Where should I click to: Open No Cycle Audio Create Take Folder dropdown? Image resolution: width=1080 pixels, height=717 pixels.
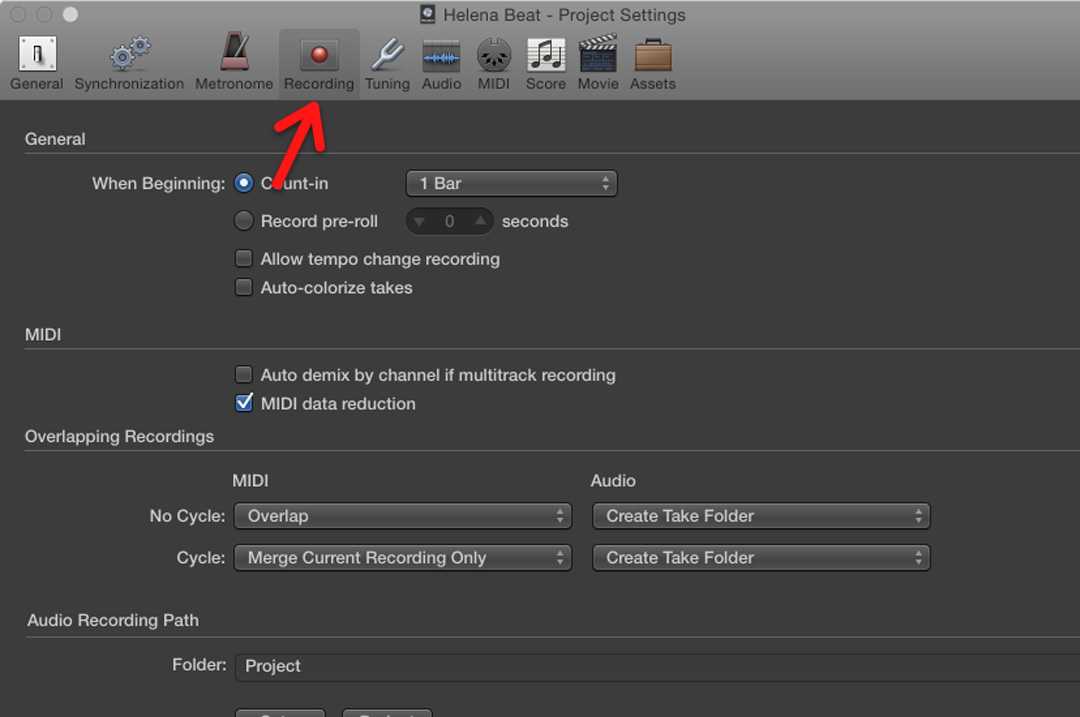coord(761,516)
